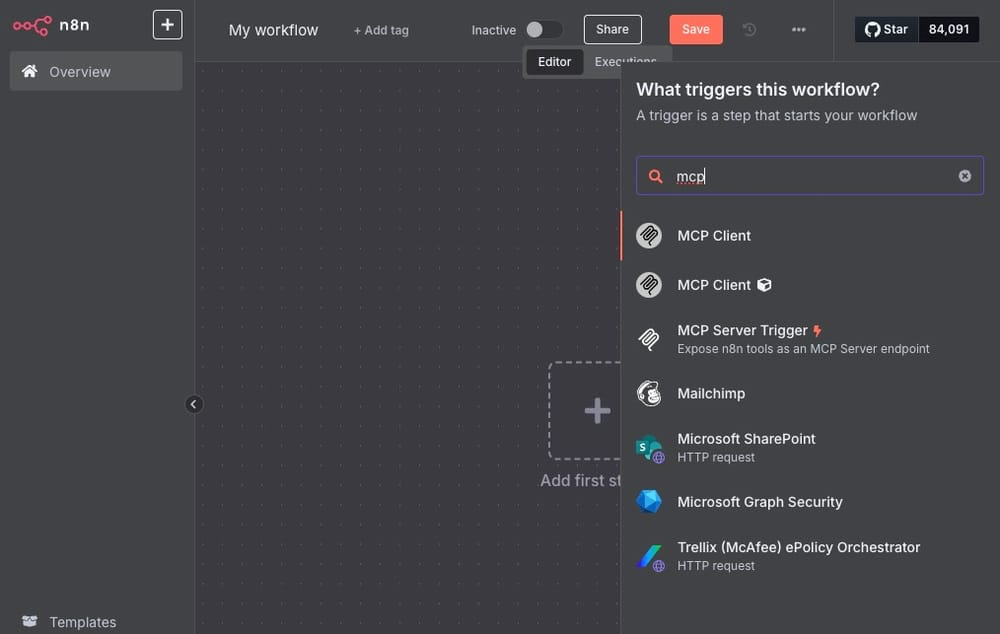Image resolution: width=1000 pixels, height=634 pixels.
Task: Select the MCP Client node
Action: click(713, 235)
